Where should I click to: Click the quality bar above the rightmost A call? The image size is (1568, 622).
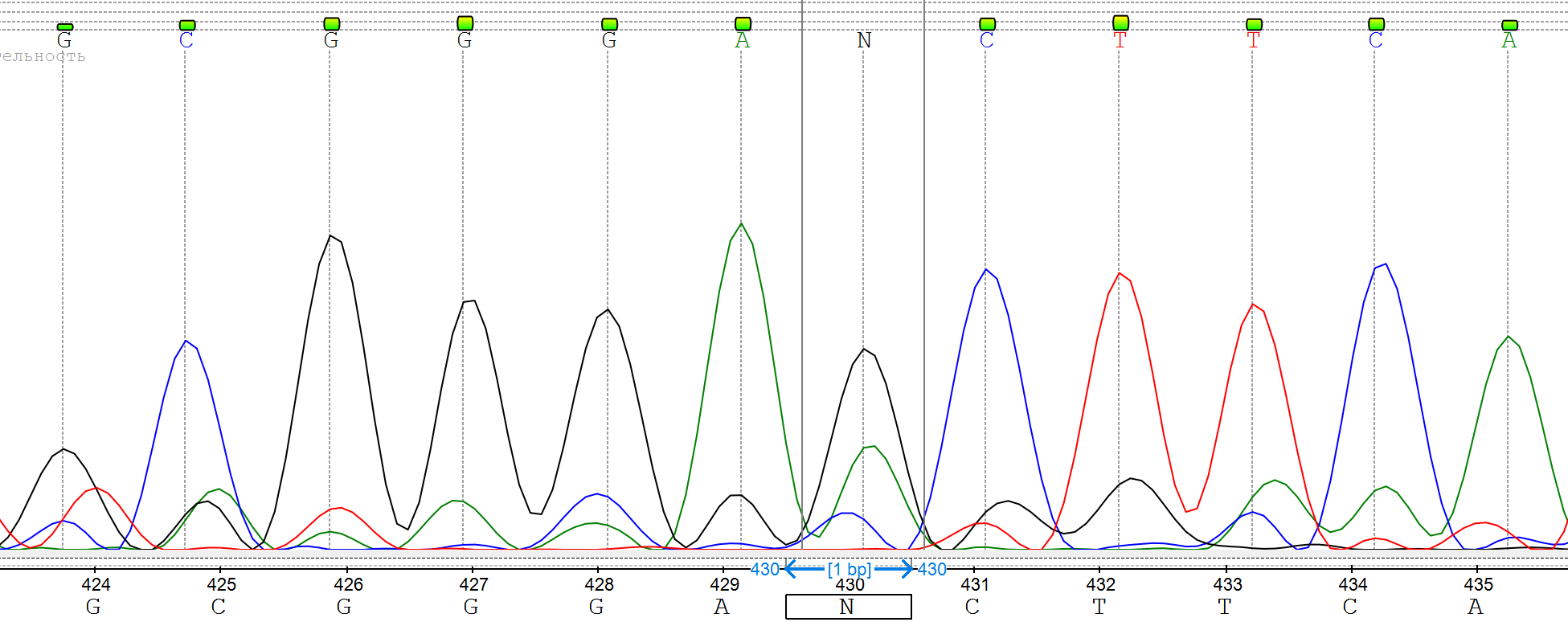coord(1509,25)
